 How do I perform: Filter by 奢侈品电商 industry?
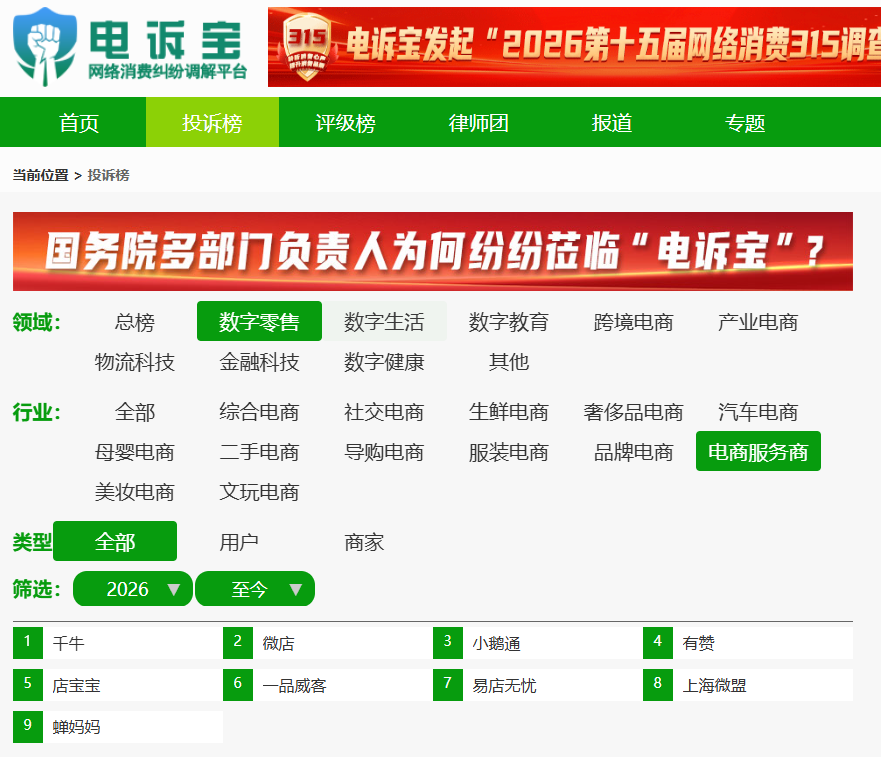point(634,412)
